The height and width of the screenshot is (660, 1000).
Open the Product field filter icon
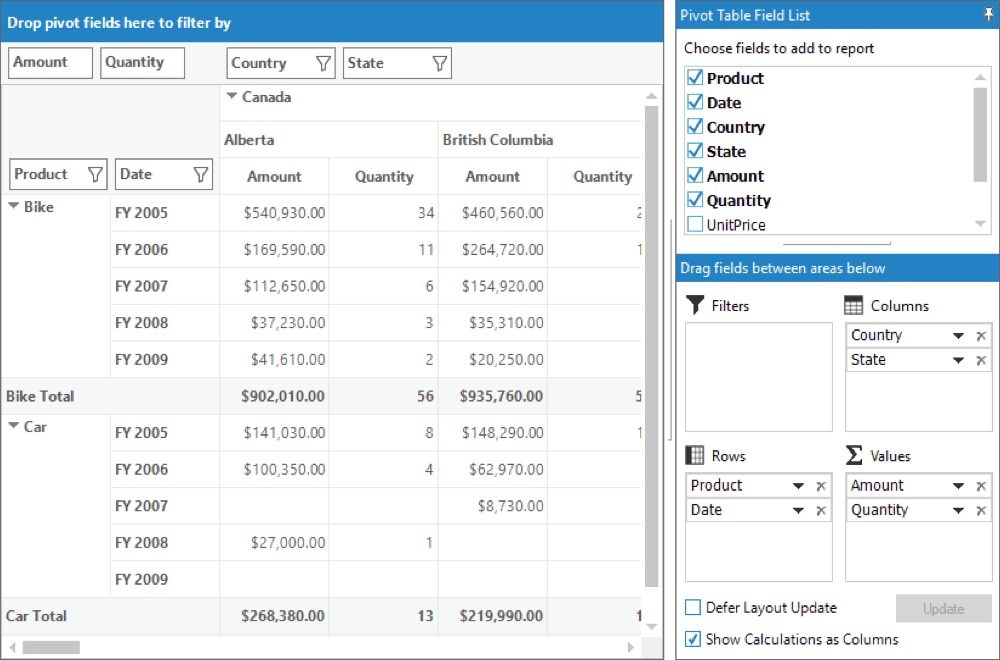95,175
